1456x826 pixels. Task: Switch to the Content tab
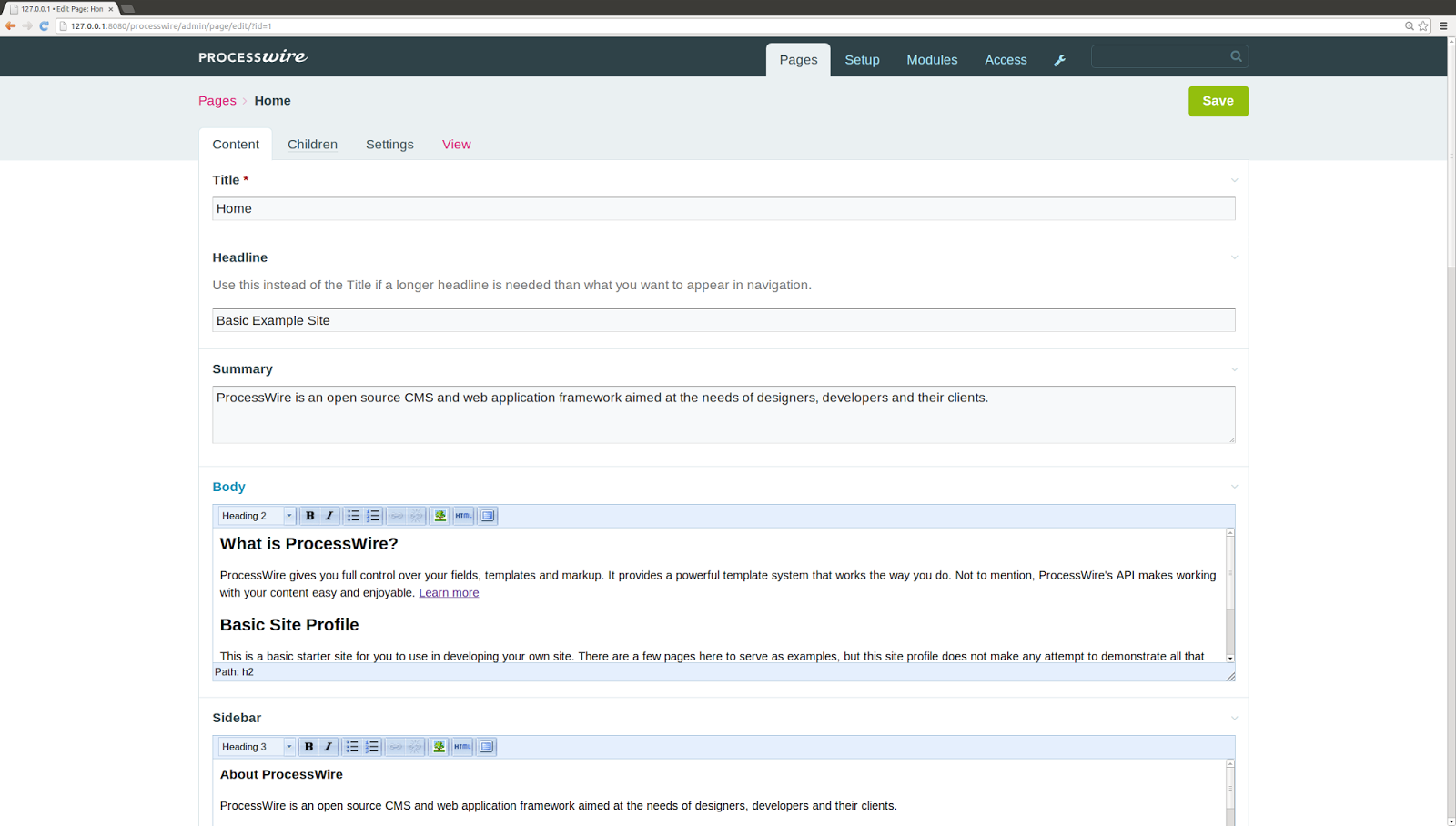tap(236, 145)
